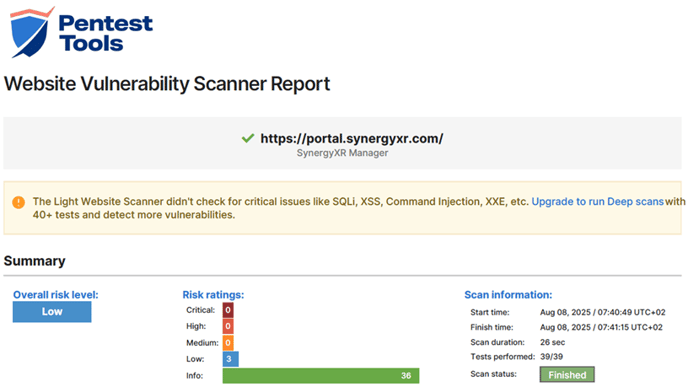Screen dimensions: 688x387
Task: Click the green Info bar showing 36
Action: (321, 376)
